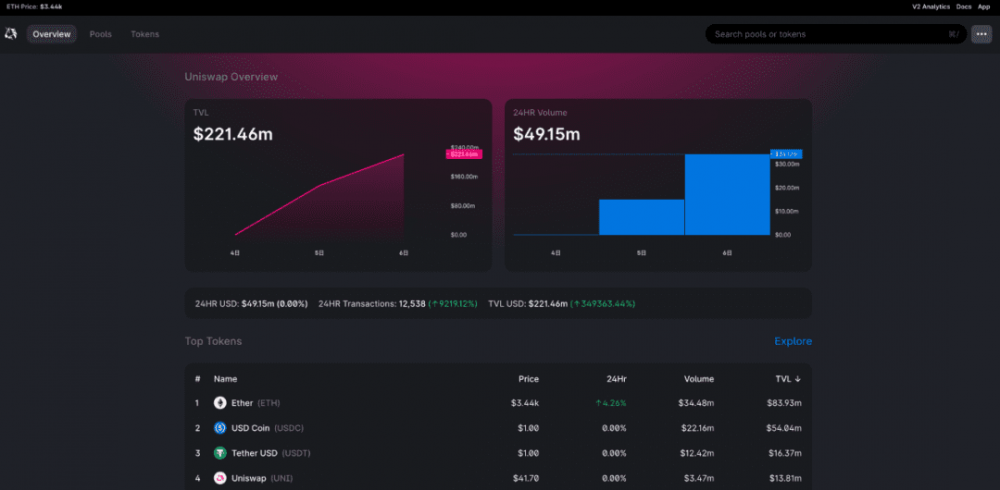This screenshot has width=1000, height=490.
Task: Sort tokens by Volume column header
Action: (x=699, y=379)
